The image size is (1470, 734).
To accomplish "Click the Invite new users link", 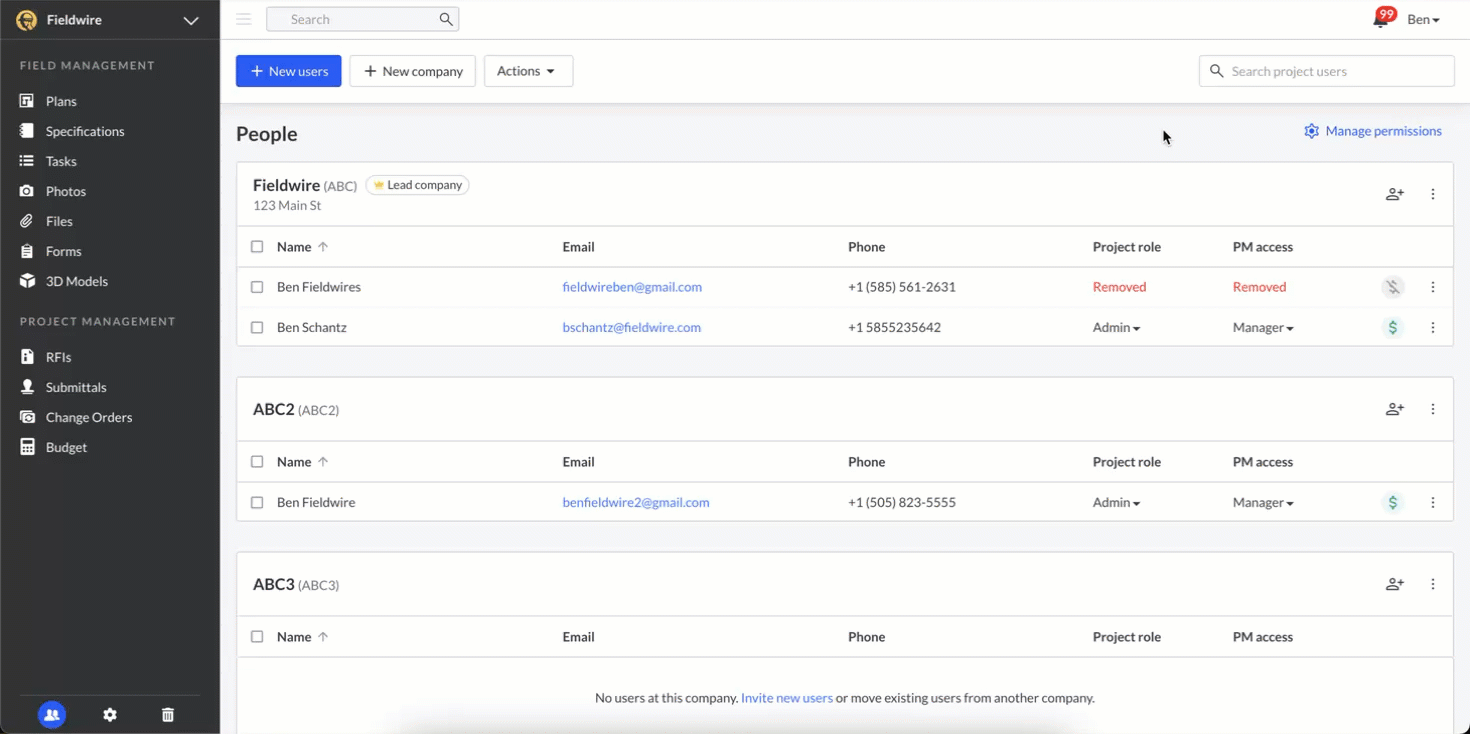I will pyautogui.click(x=786, y=698).
